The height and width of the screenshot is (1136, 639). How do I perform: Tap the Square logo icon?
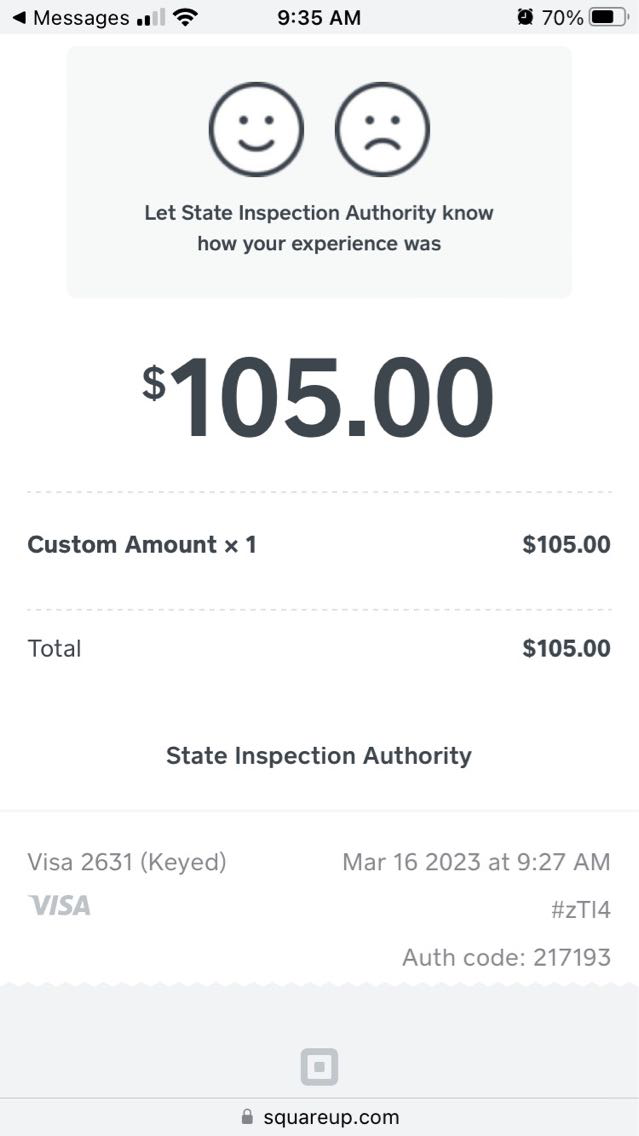319,1067
